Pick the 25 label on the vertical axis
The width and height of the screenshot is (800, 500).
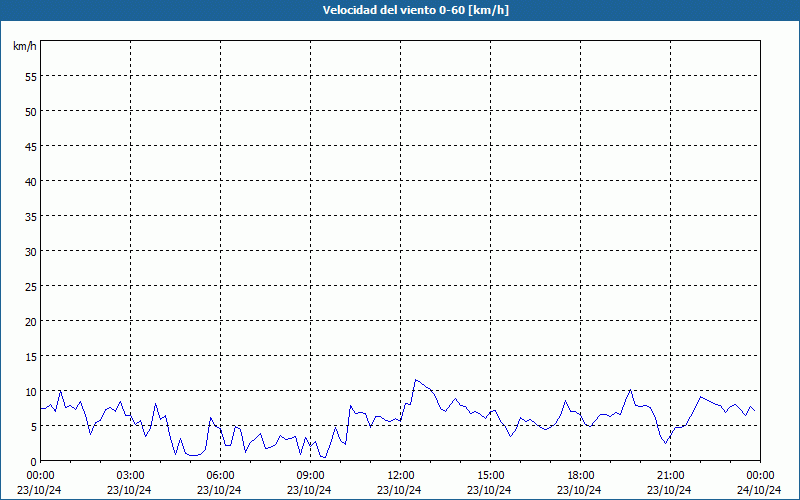click(31, 287)
